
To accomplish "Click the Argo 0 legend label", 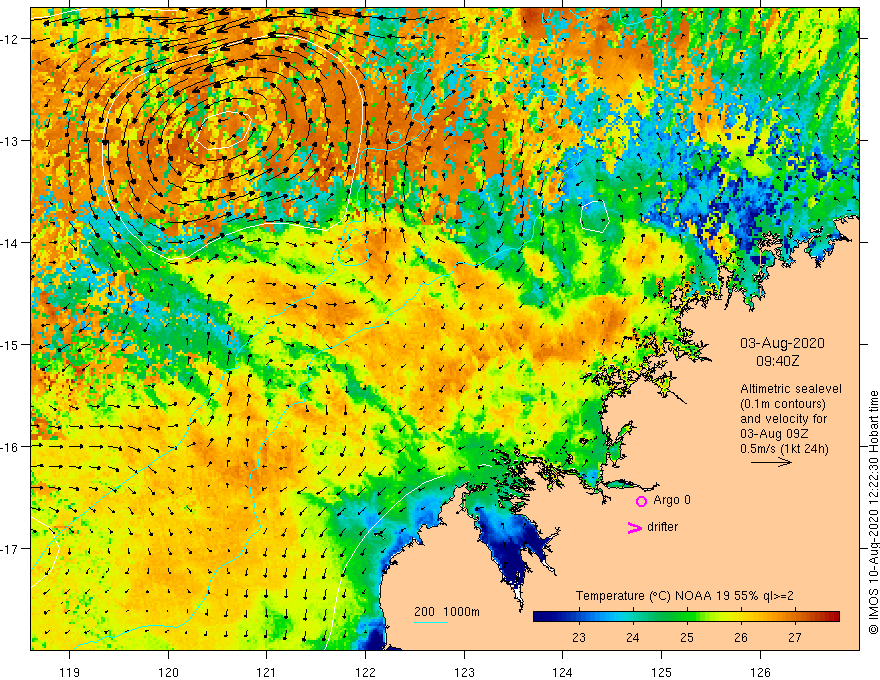I will point(672,500).
